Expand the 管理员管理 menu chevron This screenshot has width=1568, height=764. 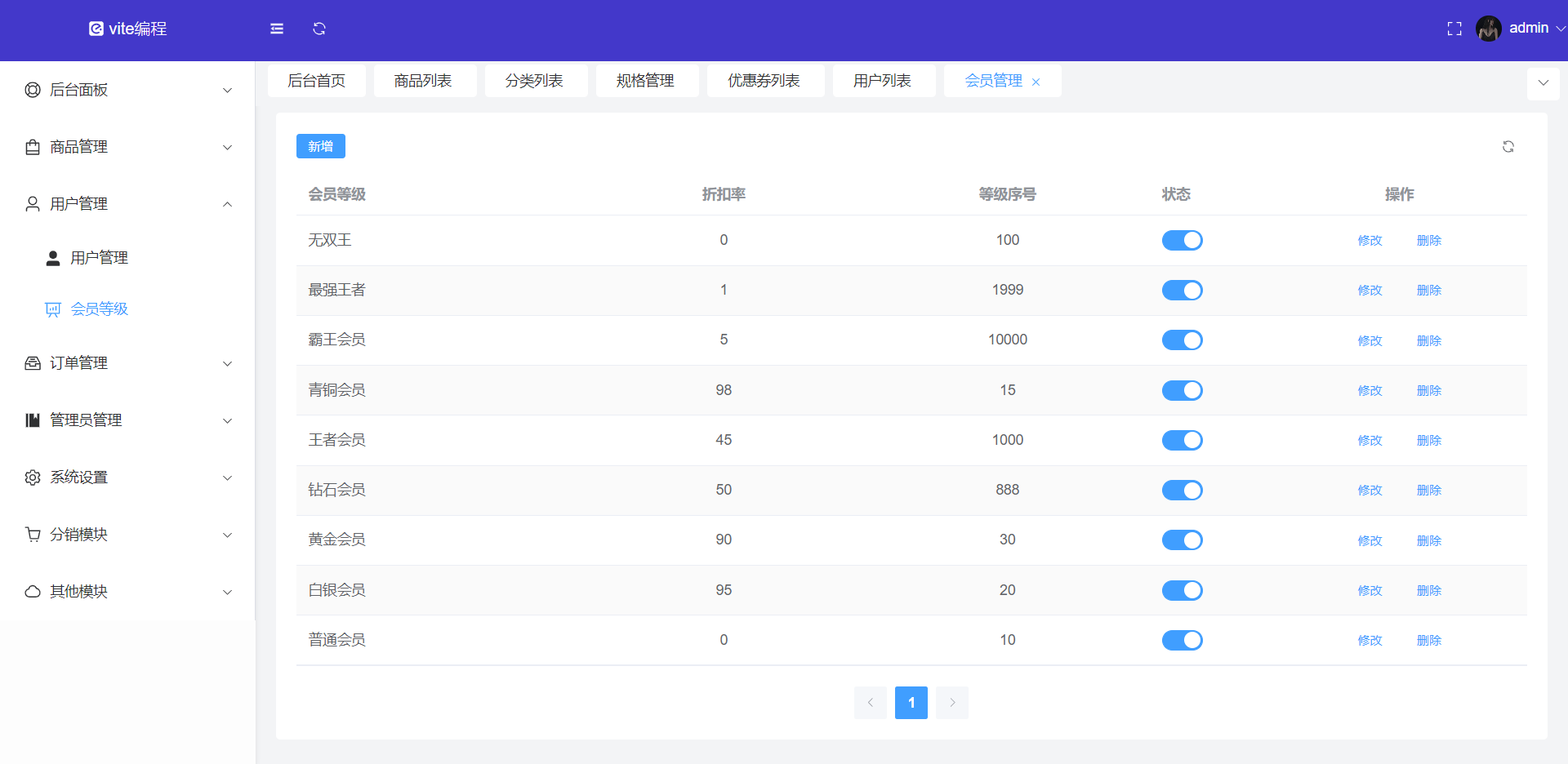click(x=228, y=421)
